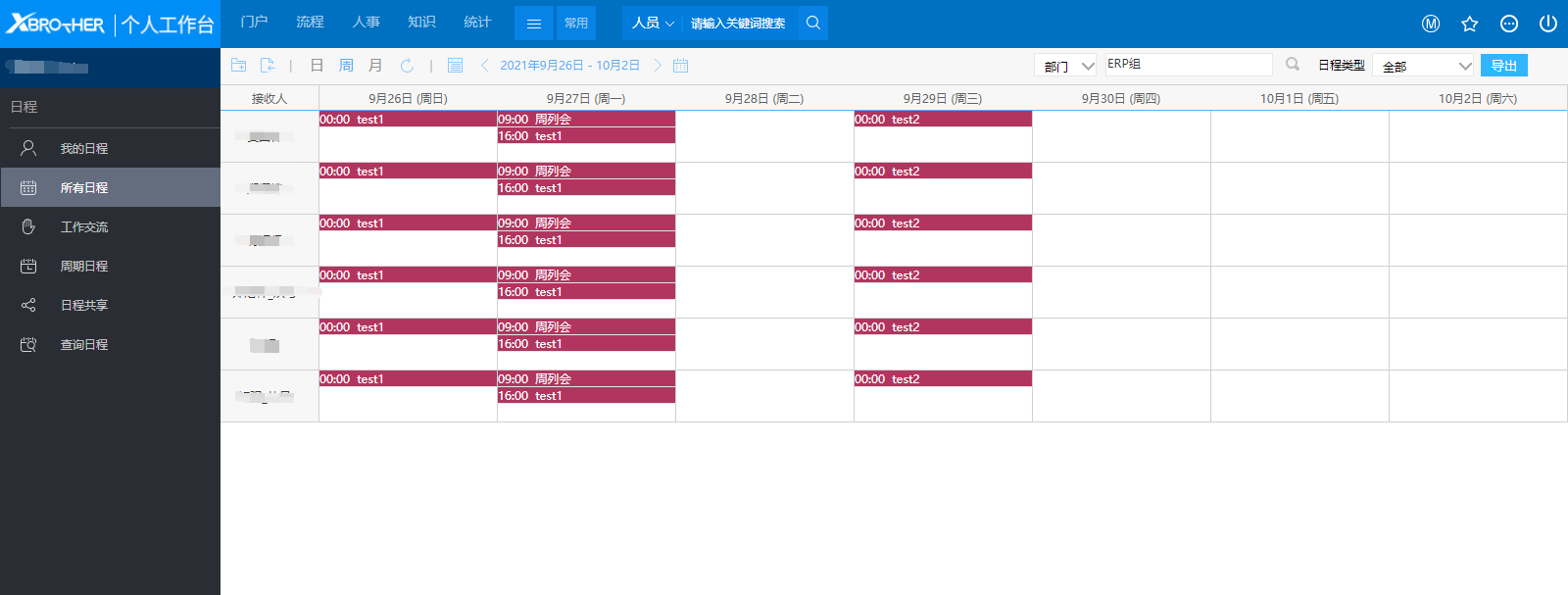Open the 流程 top menu

pyautogui.click(x=310, y=23)
